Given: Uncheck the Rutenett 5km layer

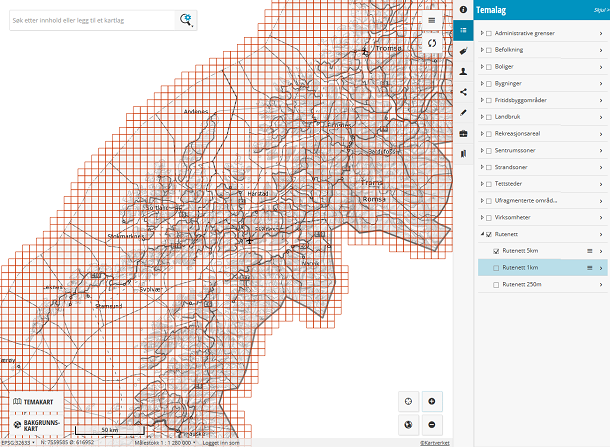Looking at the screenshot, I should [497, 251].
